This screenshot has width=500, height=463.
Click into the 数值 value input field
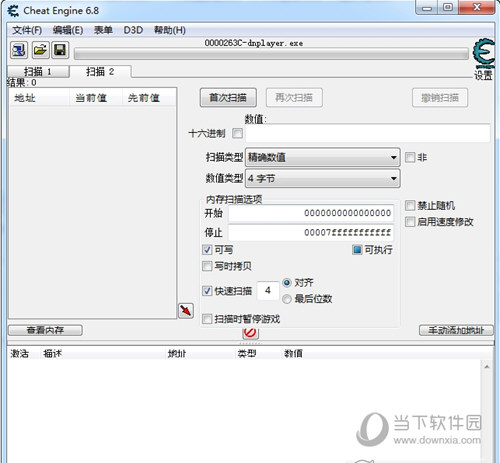(368, 133)
